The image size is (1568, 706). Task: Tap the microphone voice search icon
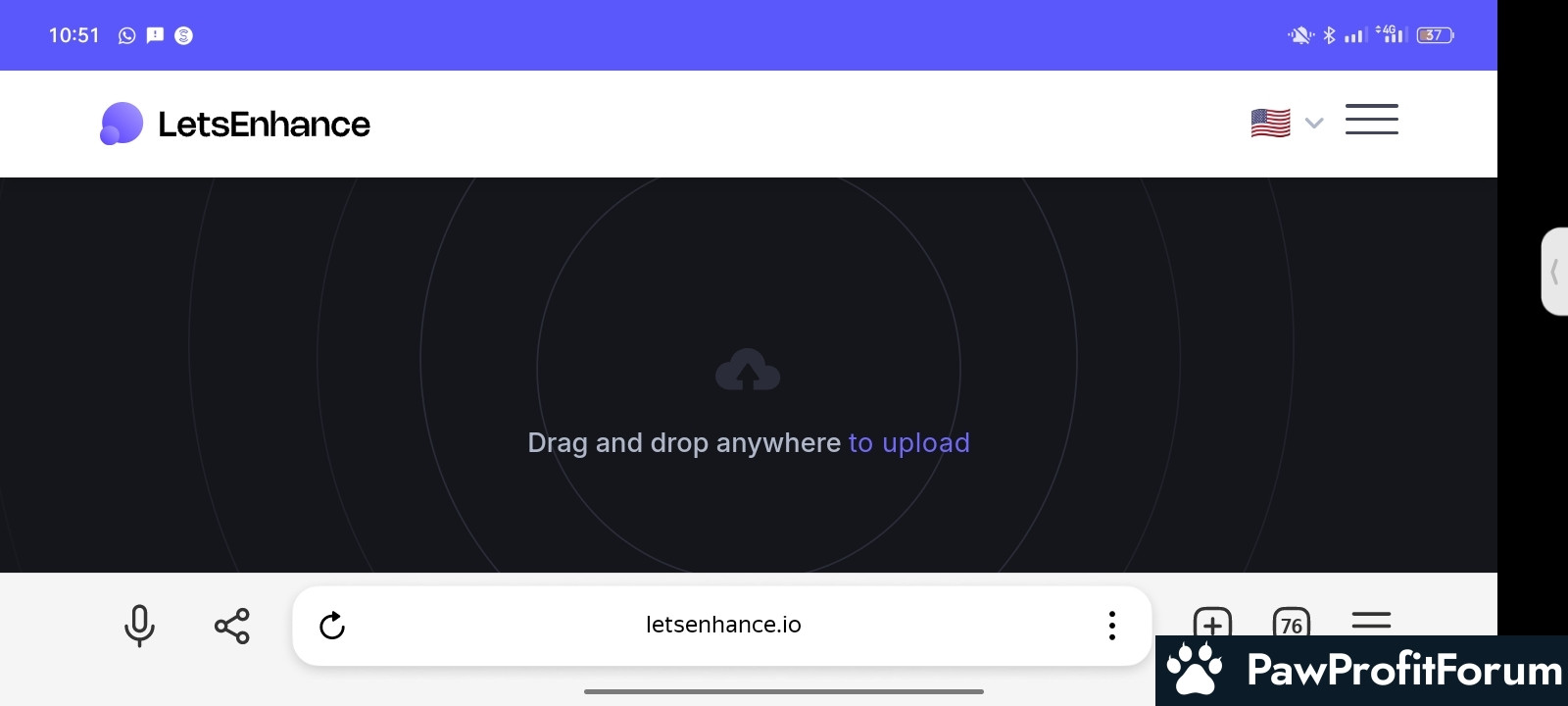click(139, 626)
